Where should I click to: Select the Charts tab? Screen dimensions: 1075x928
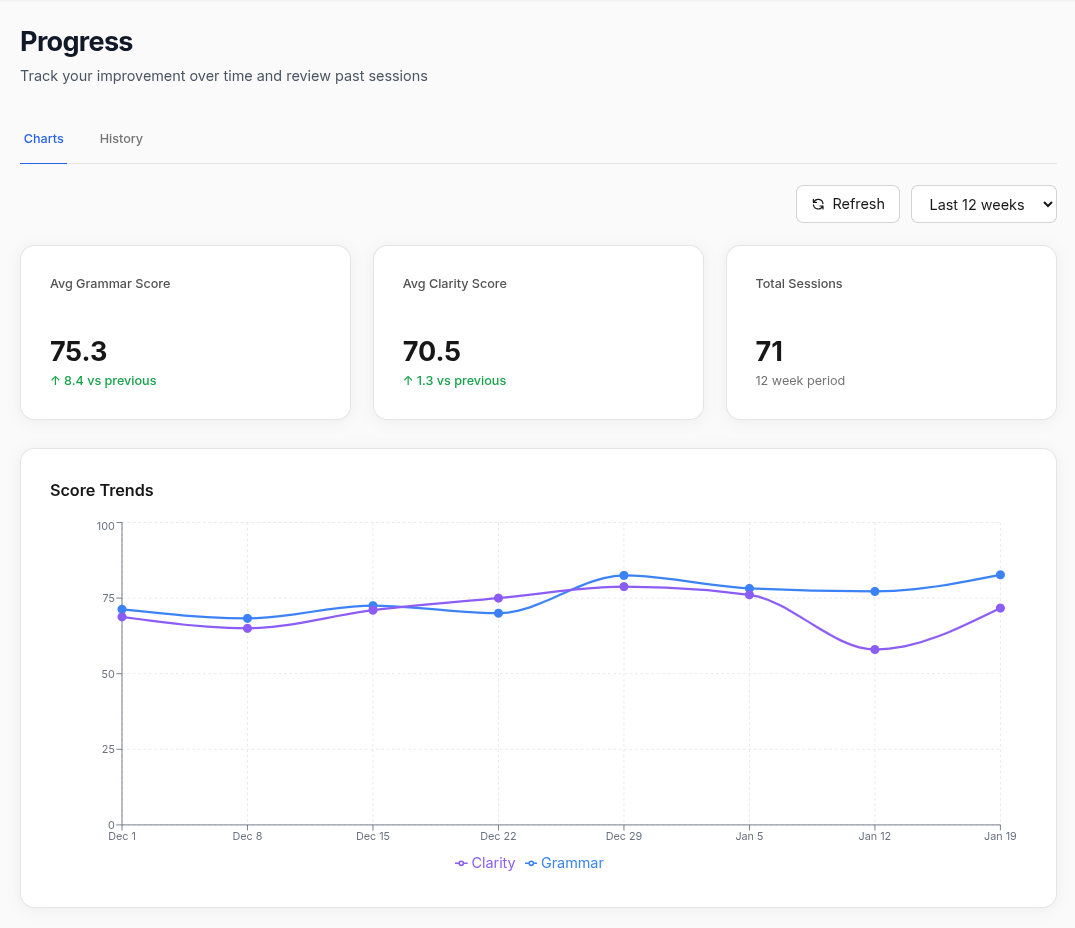point(43,138)
